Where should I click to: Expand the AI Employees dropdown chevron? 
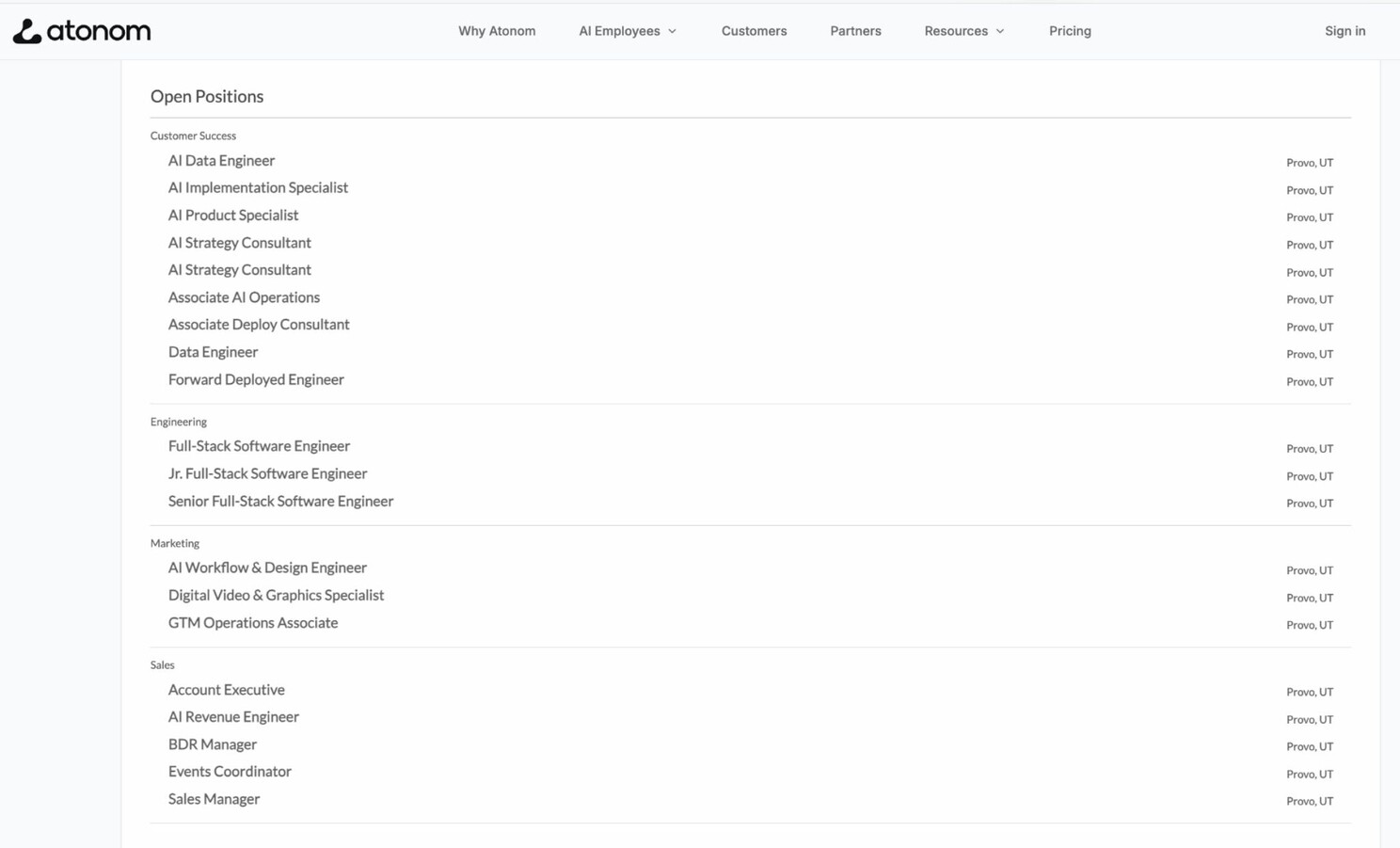click(x=672, y=31)
